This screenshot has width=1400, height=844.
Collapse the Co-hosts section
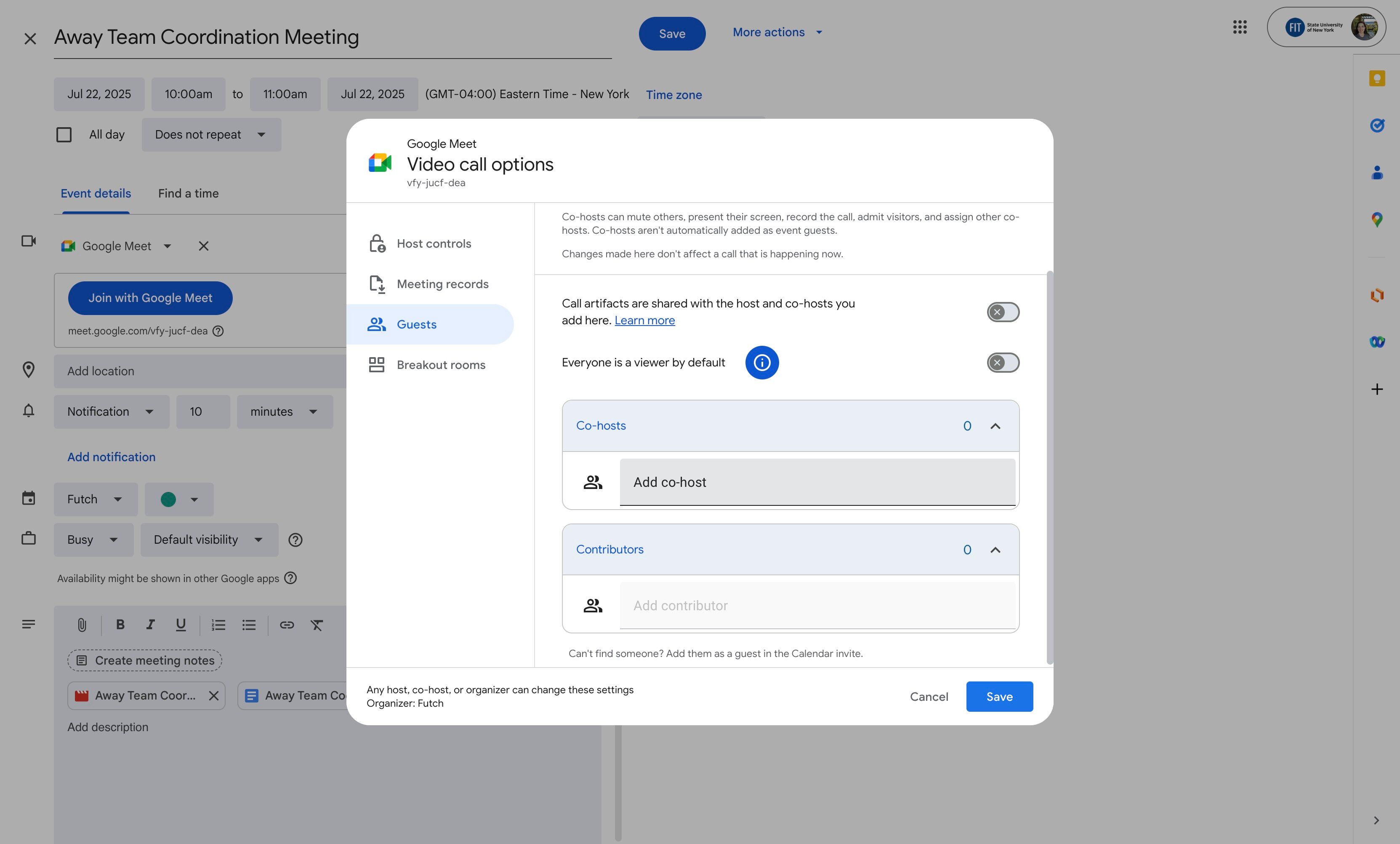click(x=995, y=426)
